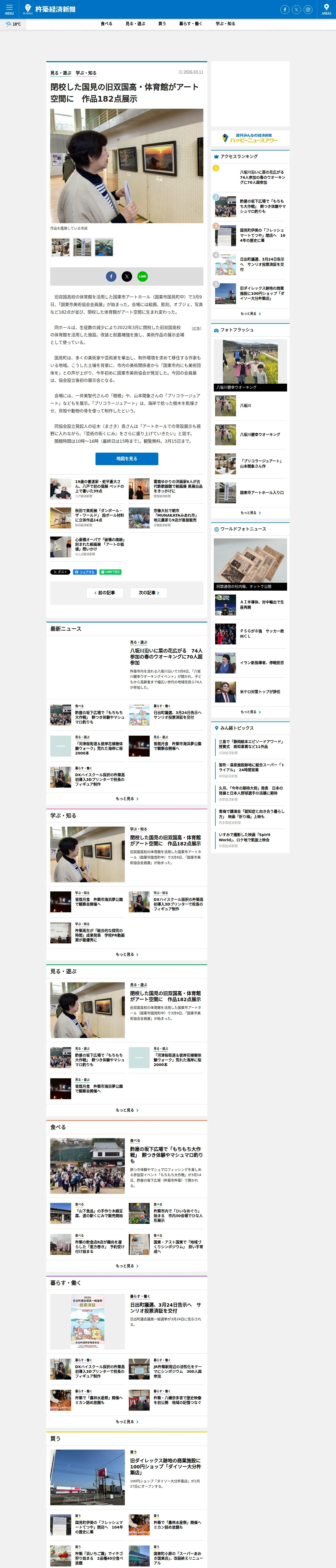Open main article photo of gallery visitor
Viewport: 336px width, 1568px height.
pos(127,166)
